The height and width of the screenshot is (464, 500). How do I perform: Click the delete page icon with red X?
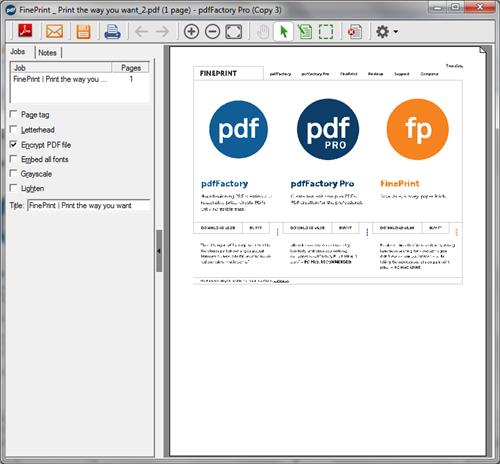coord(355,32)
